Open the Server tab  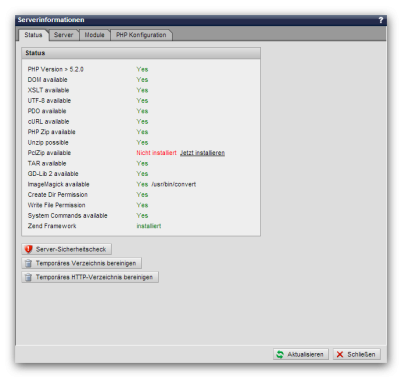click(63, 35)
